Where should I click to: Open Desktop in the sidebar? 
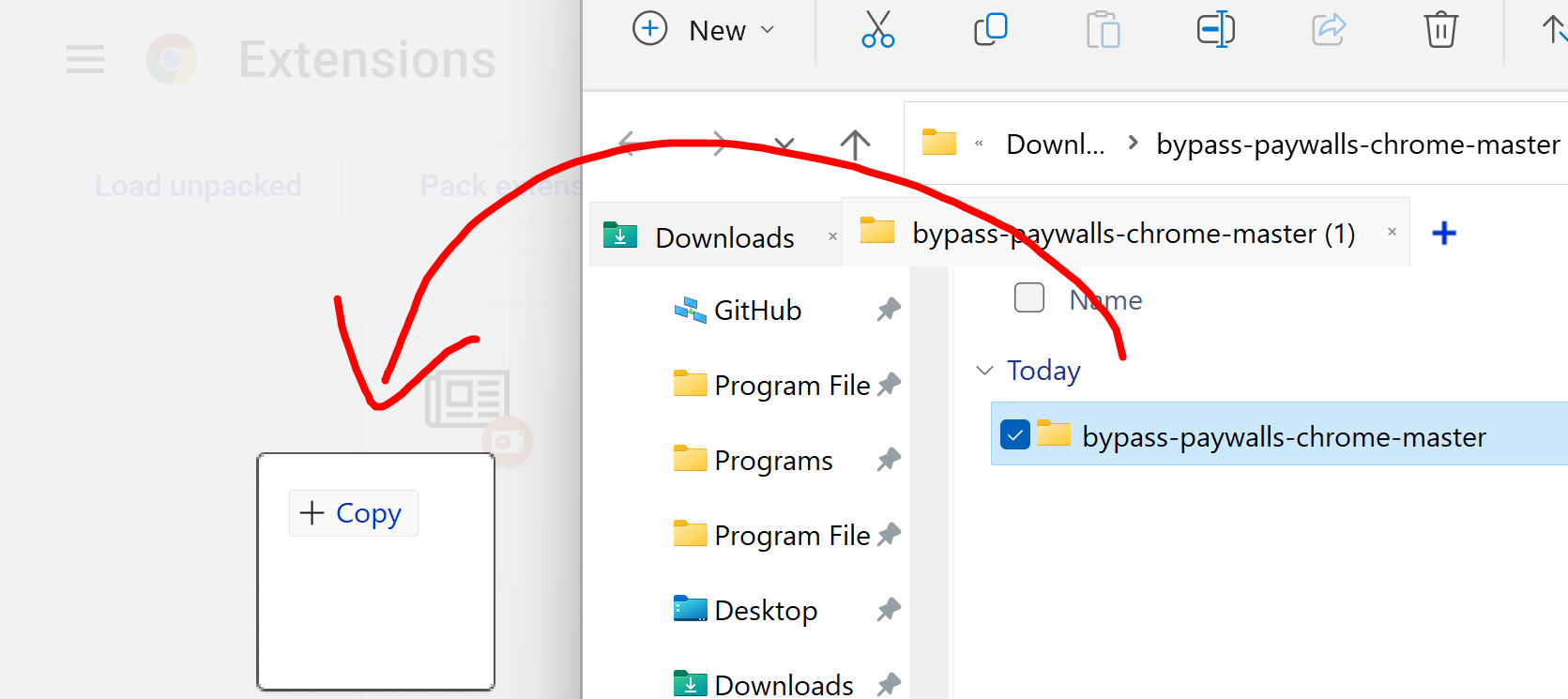pyautogui.click(x=745, y=610)
